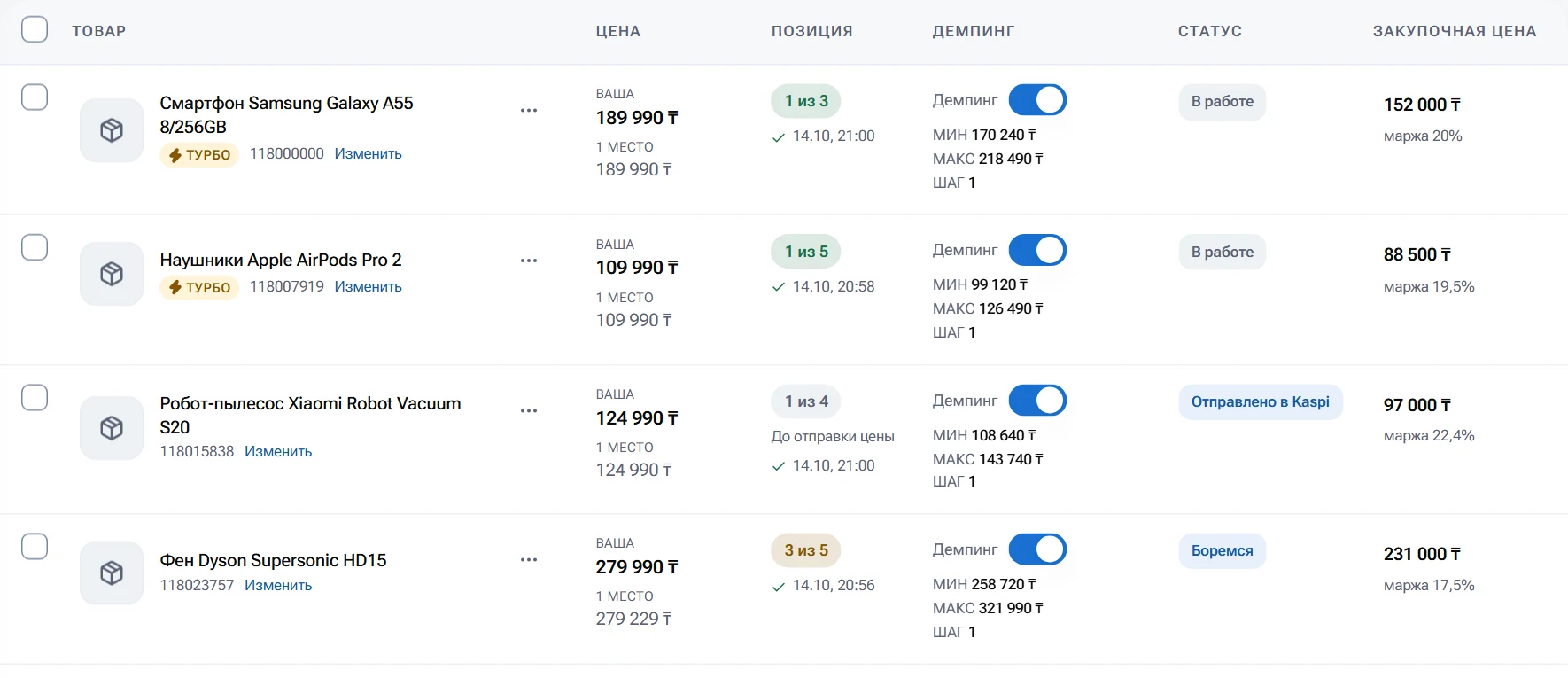1568x678 pixels.
Task: Click the 1 из 5 position badge
Action: [806, 252]
